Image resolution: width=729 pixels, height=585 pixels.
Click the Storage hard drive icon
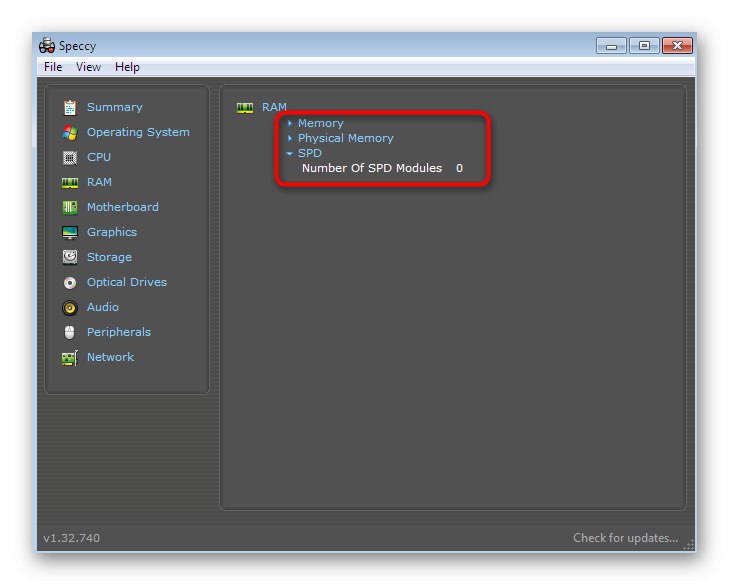coord(70,257)
